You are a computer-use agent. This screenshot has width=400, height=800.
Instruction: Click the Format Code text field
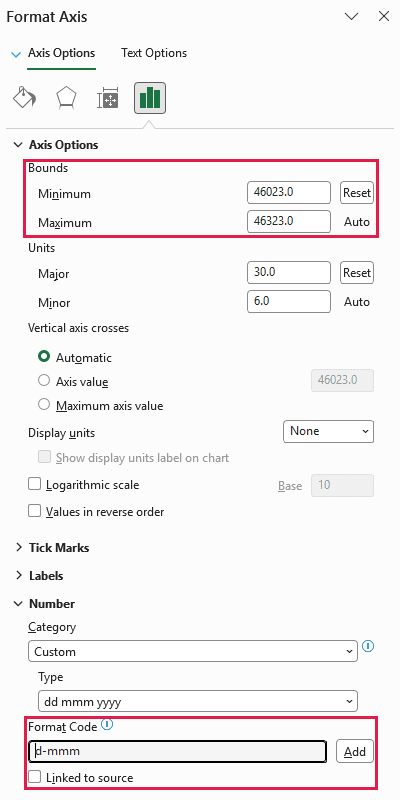click(x=178, y=751)
